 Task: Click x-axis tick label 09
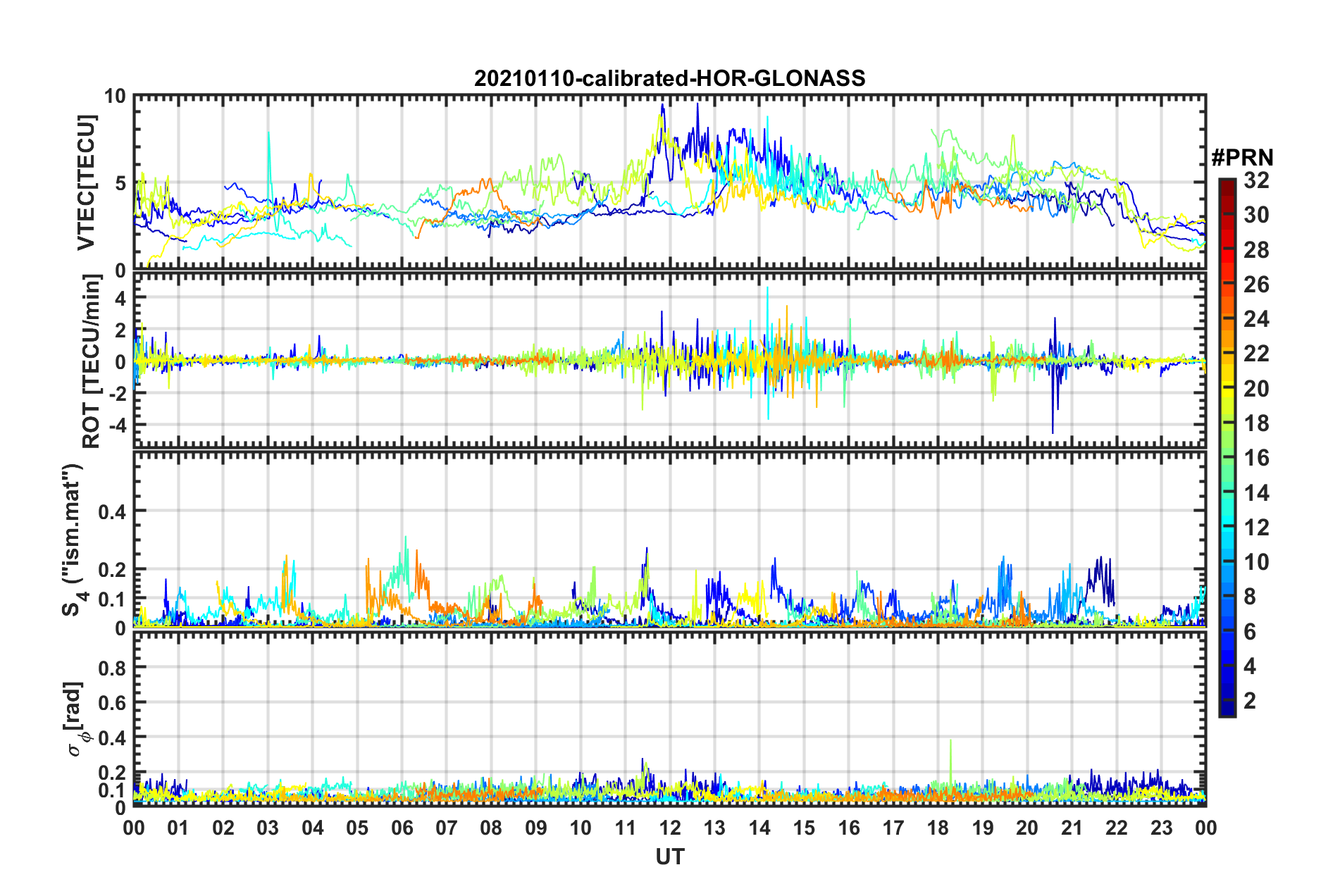pyautogui.click(x=536, y=828)
